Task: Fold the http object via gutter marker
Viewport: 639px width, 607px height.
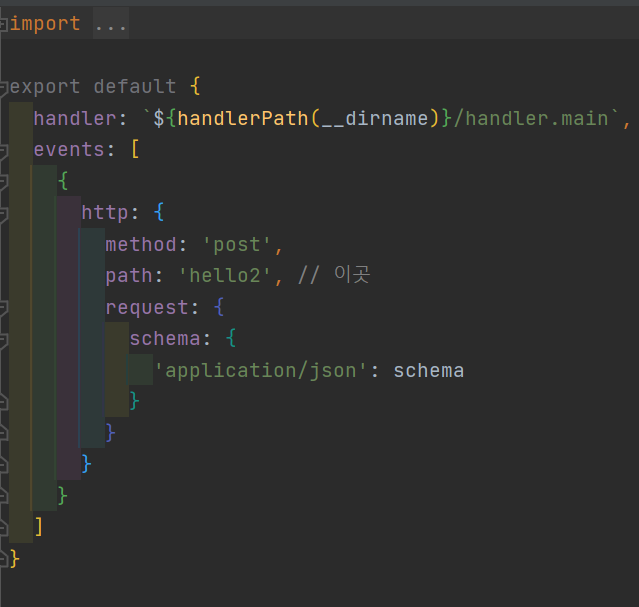Action: [3, 214]
